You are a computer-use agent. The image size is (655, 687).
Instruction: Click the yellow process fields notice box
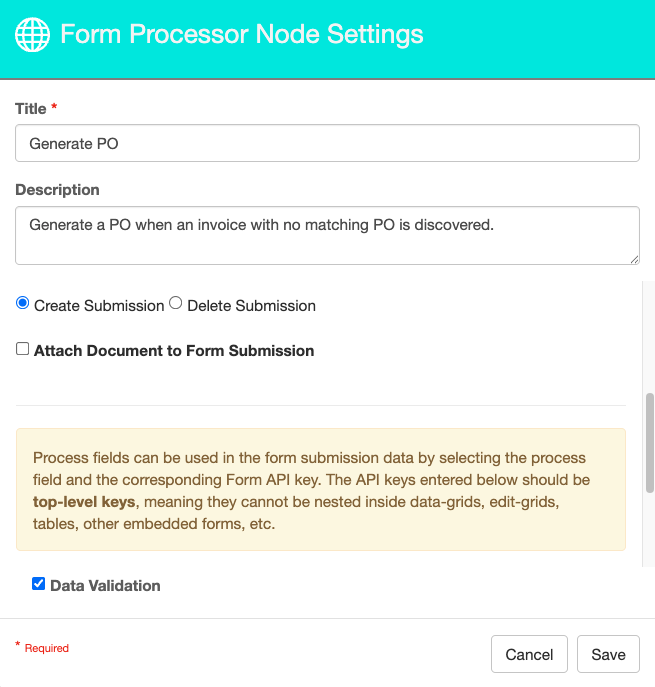[x=320, y=490]
